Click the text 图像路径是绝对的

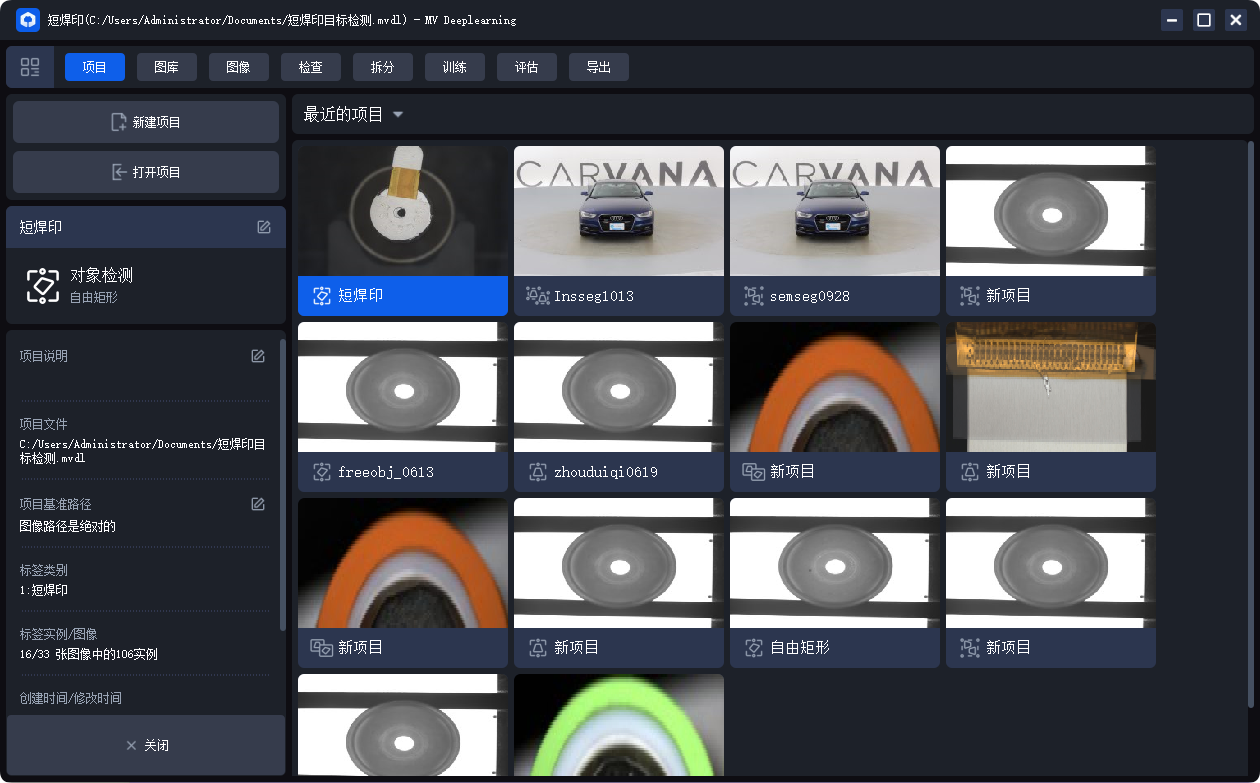[x=68, y=526]
